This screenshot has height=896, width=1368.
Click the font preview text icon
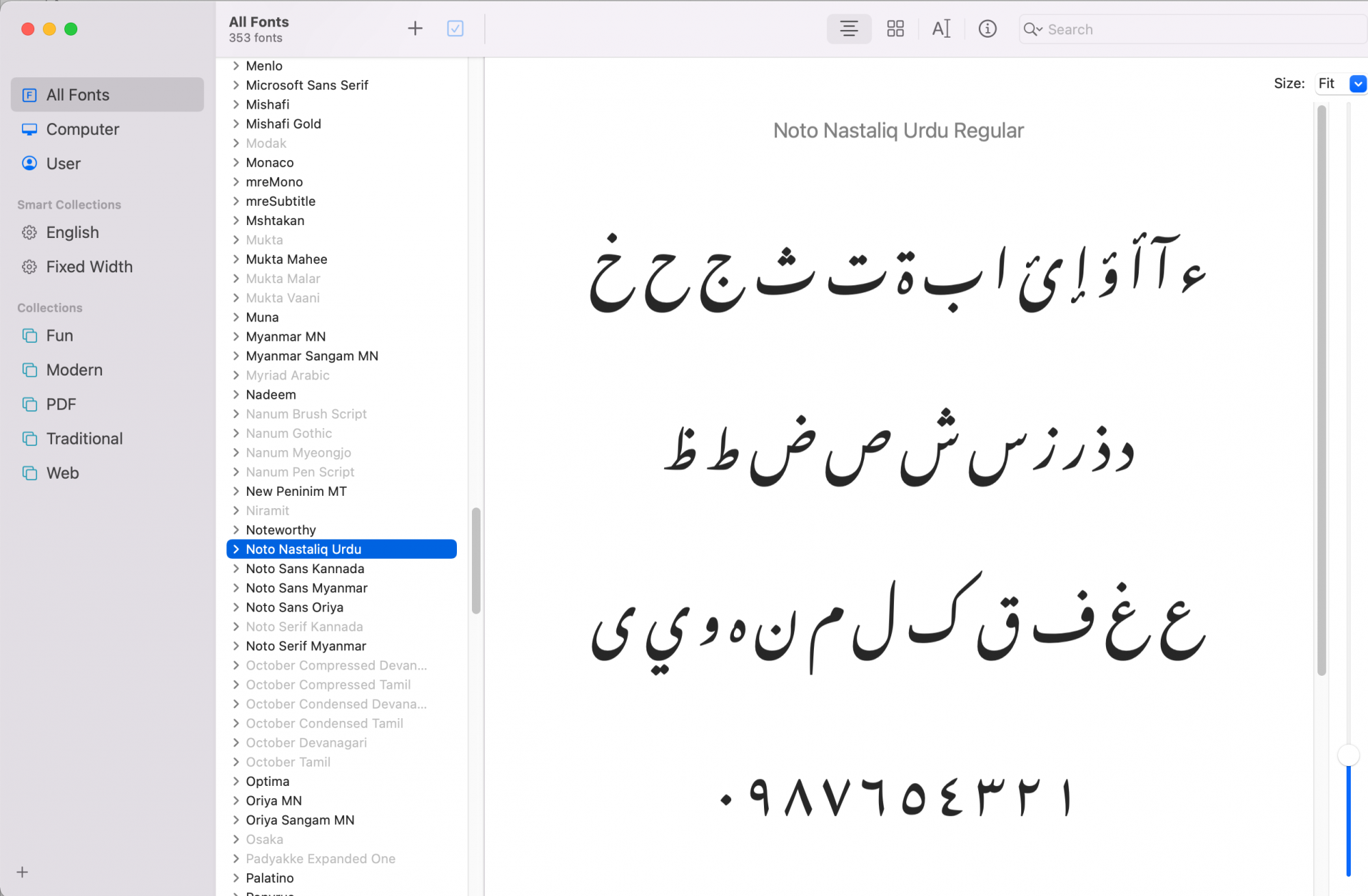pos(941,29)
